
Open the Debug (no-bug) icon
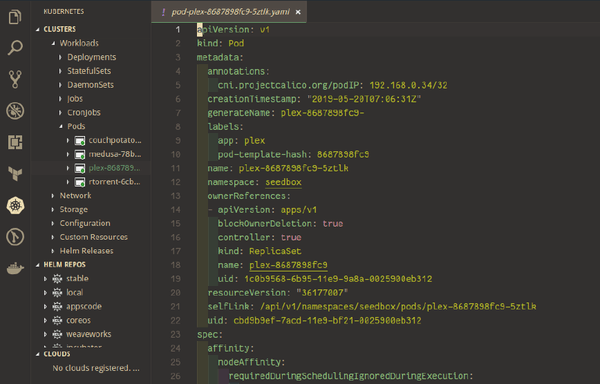[x=15, y=111]
